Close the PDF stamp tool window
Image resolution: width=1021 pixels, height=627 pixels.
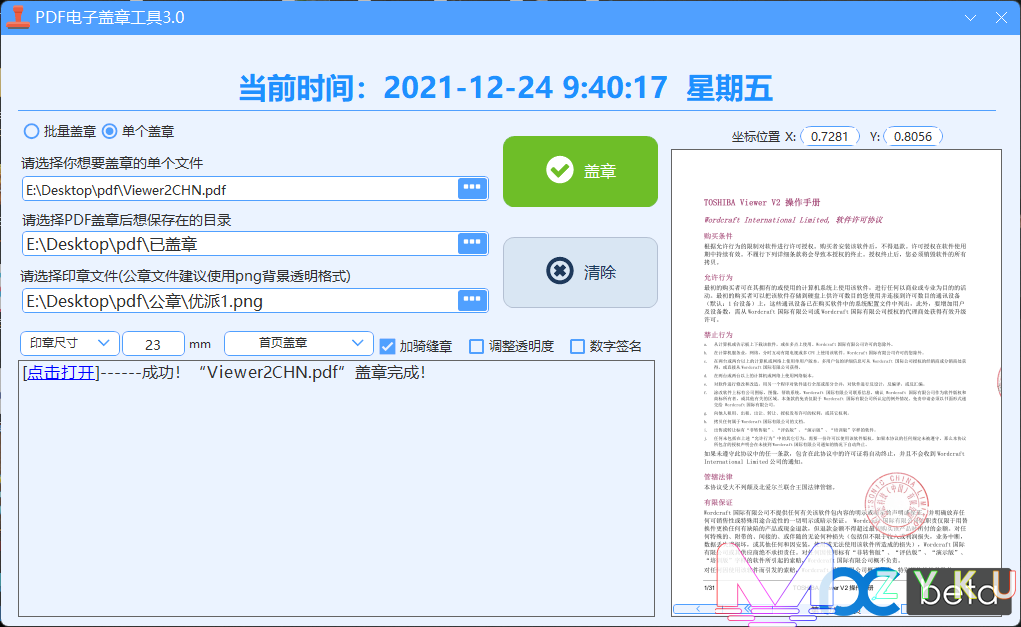[1001, 18]
